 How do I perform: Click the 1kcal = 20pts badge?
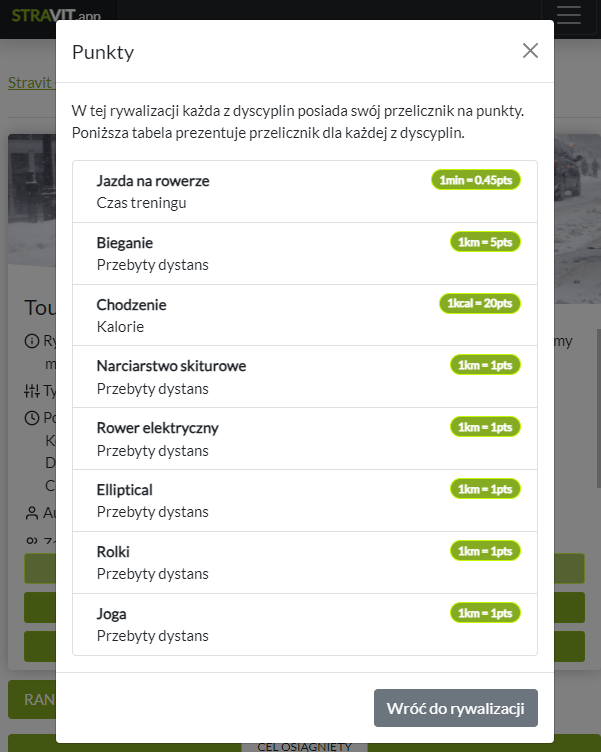tap(480, 303)
